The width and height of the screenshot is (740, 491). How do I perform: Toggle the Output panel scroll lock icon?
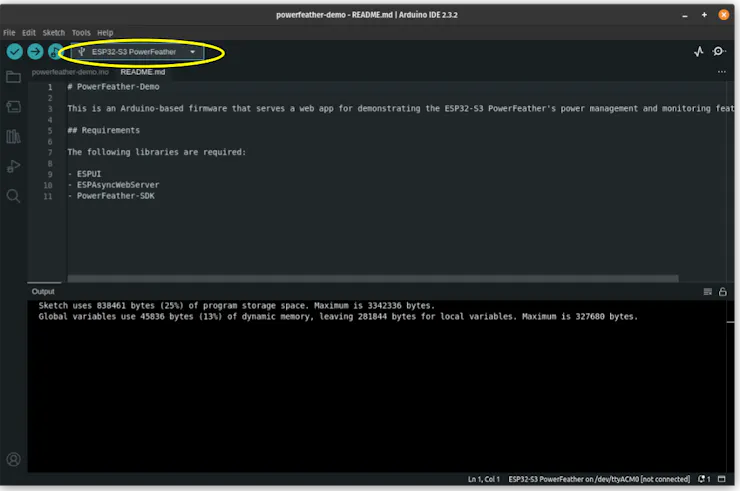point(723,292)
